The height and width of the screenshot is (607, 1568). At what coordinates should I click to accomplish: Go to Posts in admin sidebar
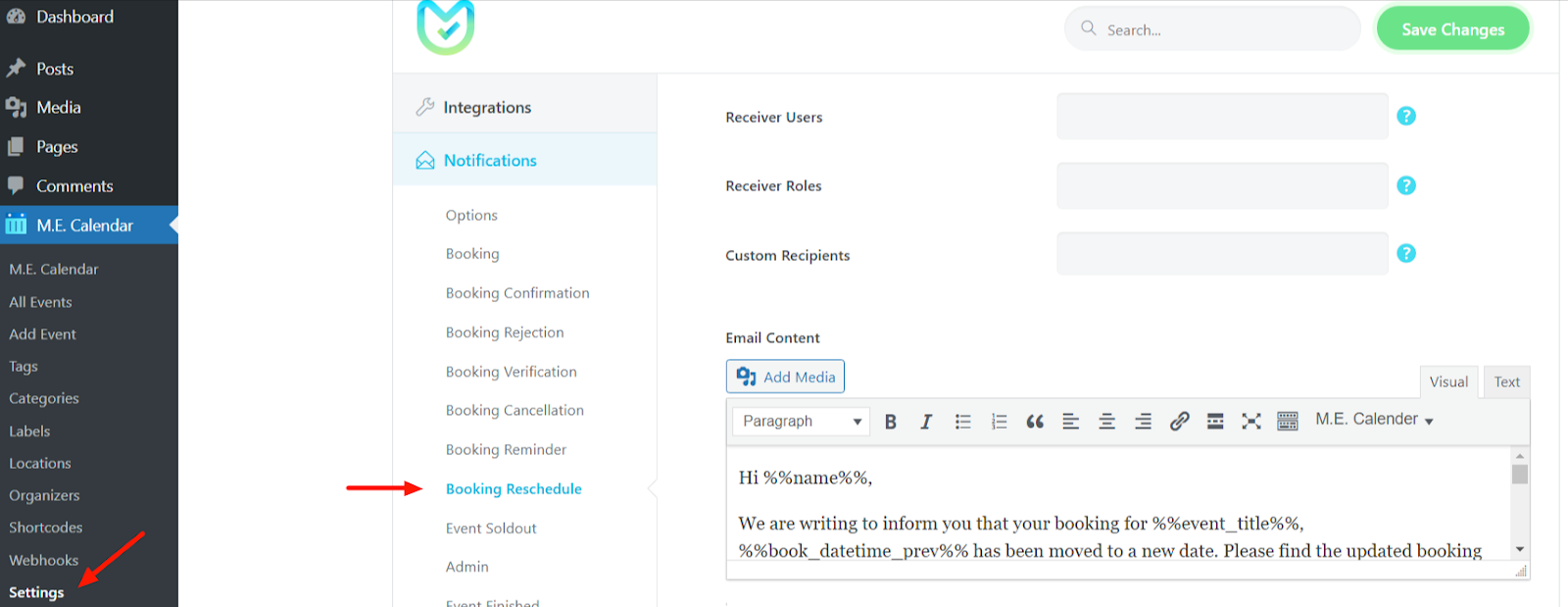pyautogui.click(x=89, y=69)
